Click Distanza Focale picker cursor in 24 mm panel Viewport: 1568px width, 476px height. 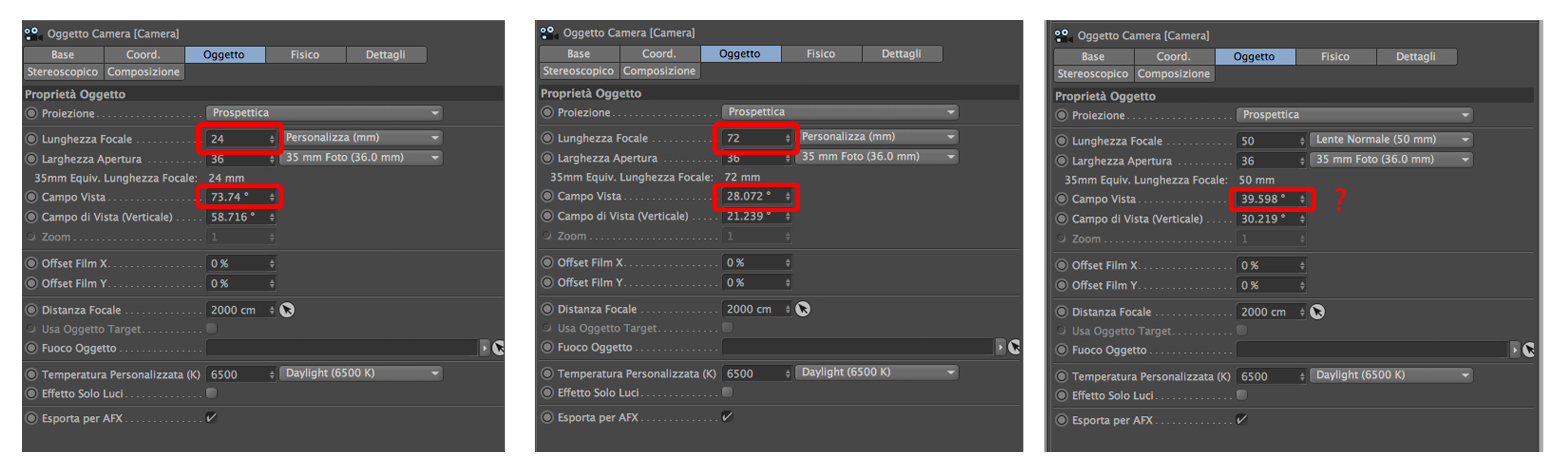tap(287, 310)
